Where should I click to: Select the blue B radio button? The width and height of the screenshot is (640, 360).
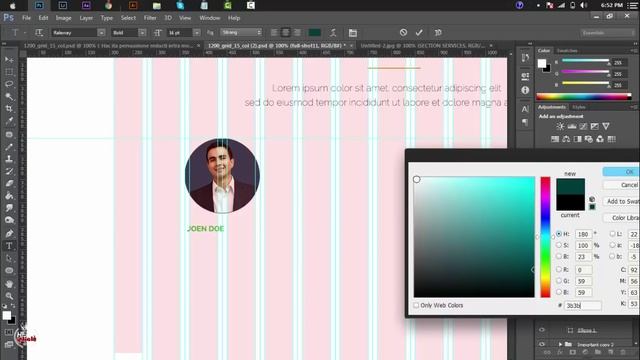pos(559,292)
